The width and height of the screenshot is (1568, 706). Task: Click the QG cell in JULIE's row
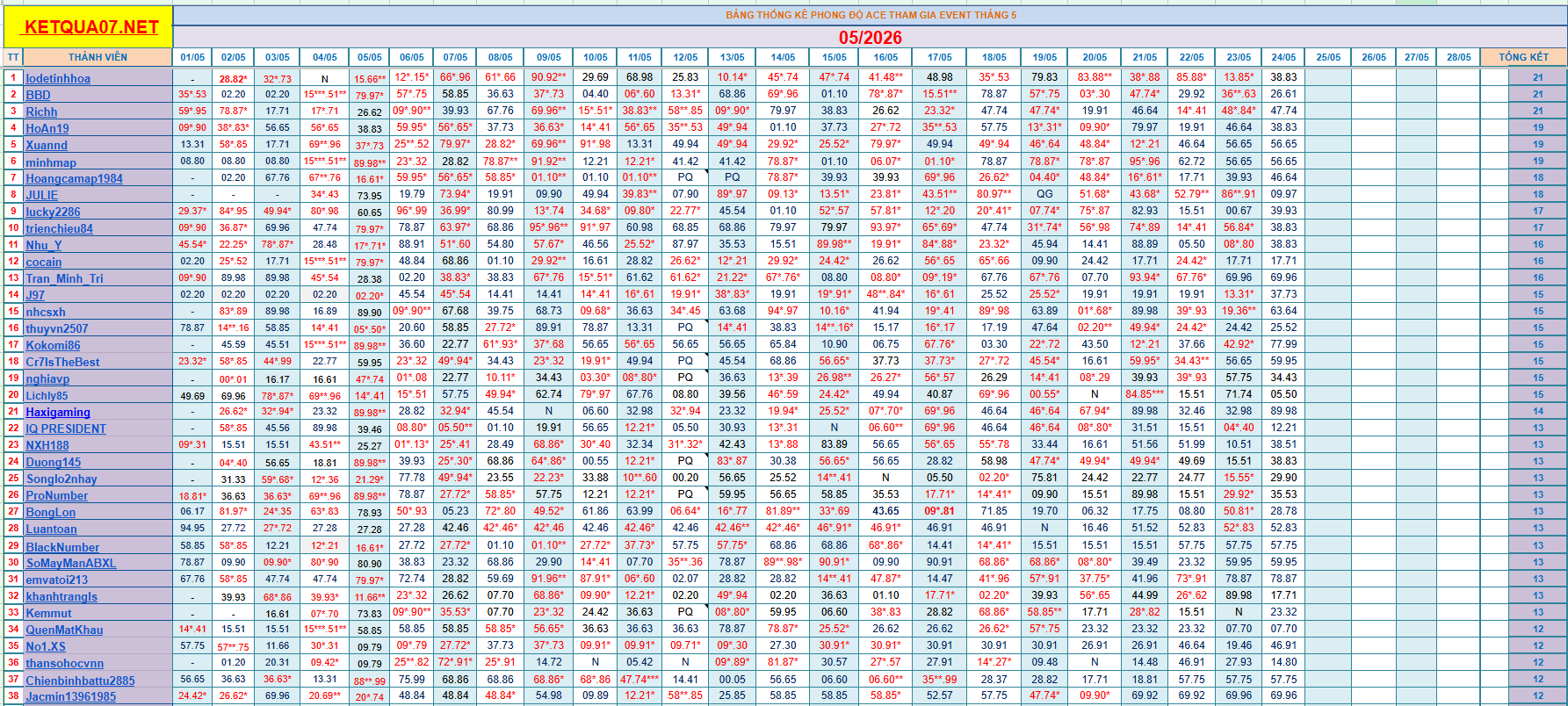[1044, 194]
